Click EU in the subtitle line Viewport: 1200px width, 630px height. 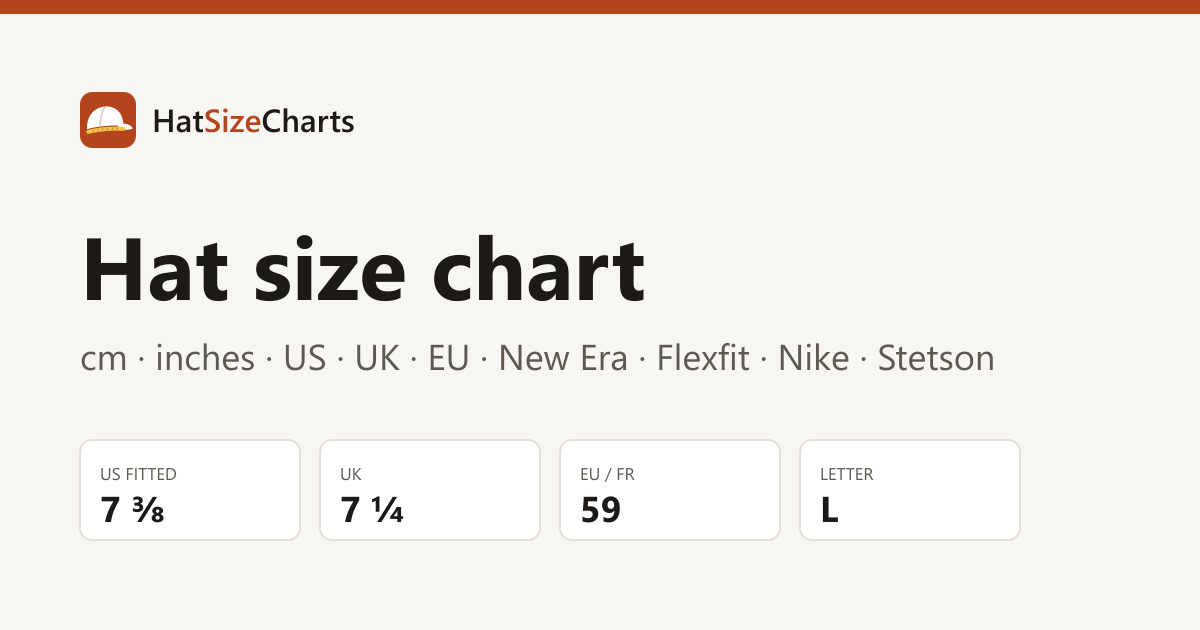click(x=448, y=358)
